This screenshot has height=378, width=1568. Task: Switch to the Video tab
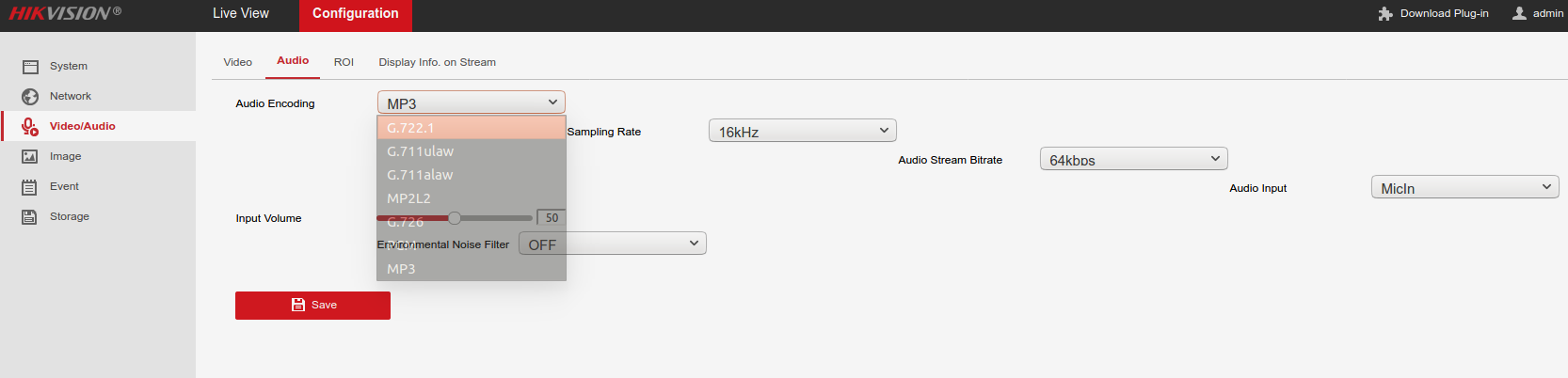point(237,62)
